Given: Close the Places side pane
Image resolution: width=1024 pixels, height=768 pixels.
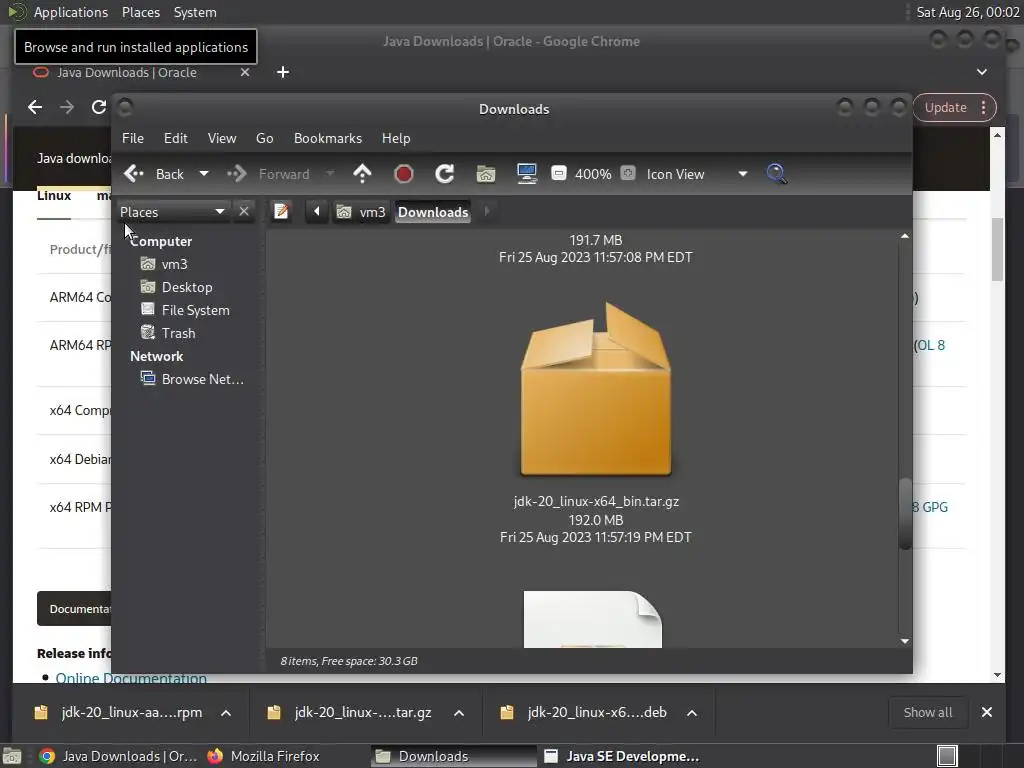Looking at the screenshot, I should coord(244,212).
